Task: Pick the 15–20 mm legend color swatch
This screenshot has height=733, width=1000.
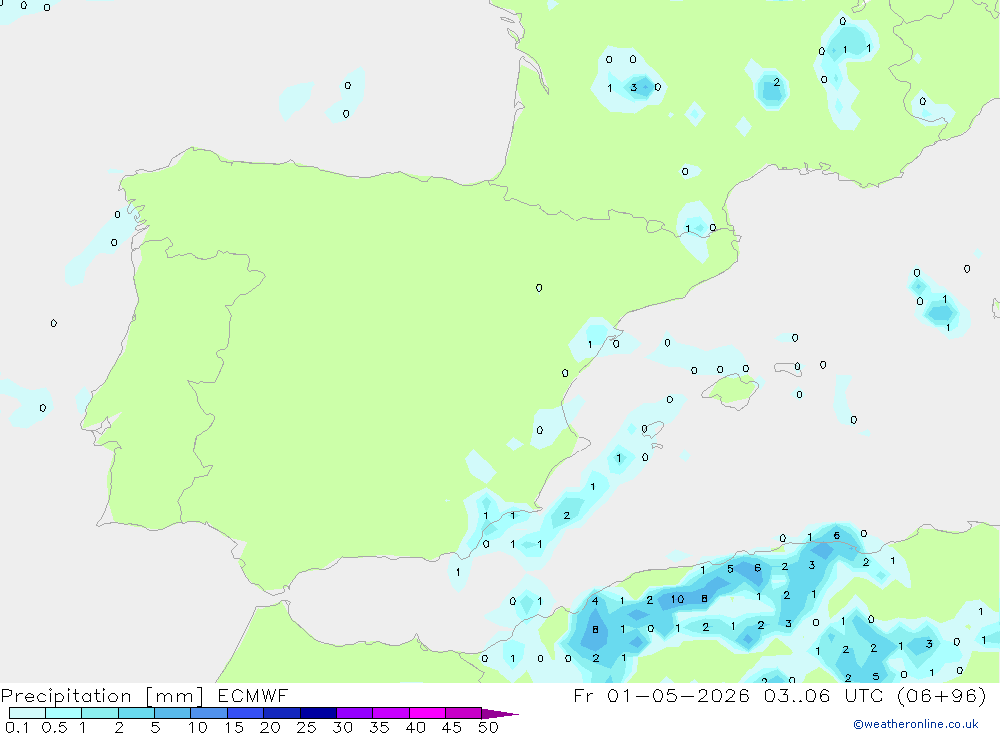Action: tap(246, 713)
